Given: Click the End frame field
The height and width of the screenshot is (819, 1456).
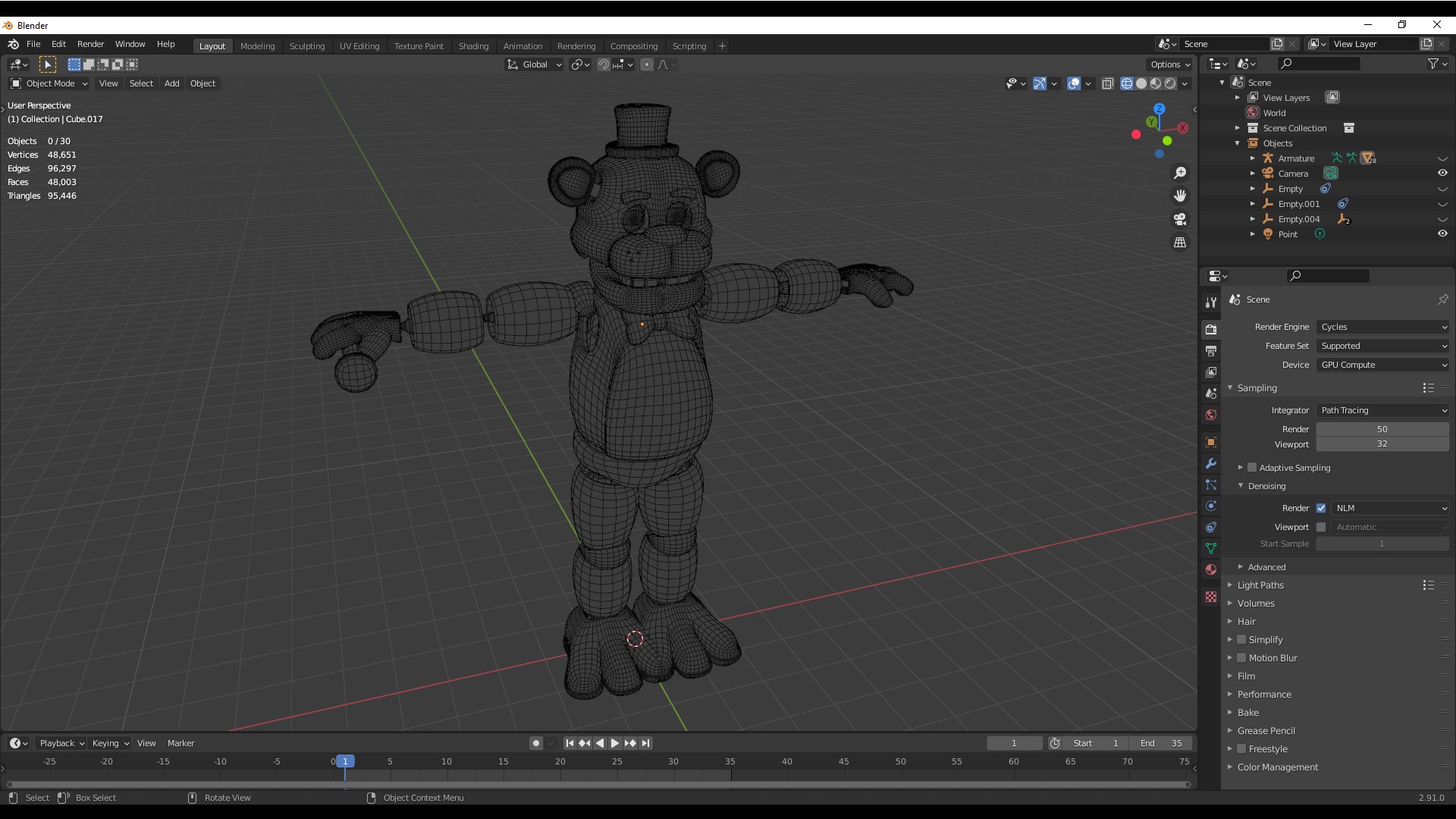Looking at the screenshot, I should [x=1160, y=743].
